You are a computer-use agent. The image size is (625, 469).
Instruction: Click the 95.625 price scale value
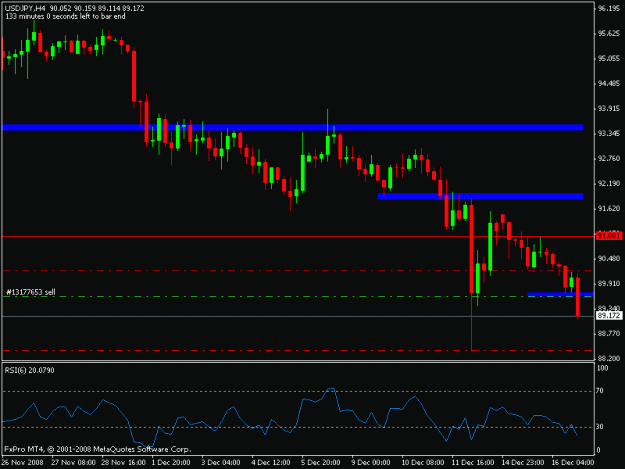coord(609,33)
